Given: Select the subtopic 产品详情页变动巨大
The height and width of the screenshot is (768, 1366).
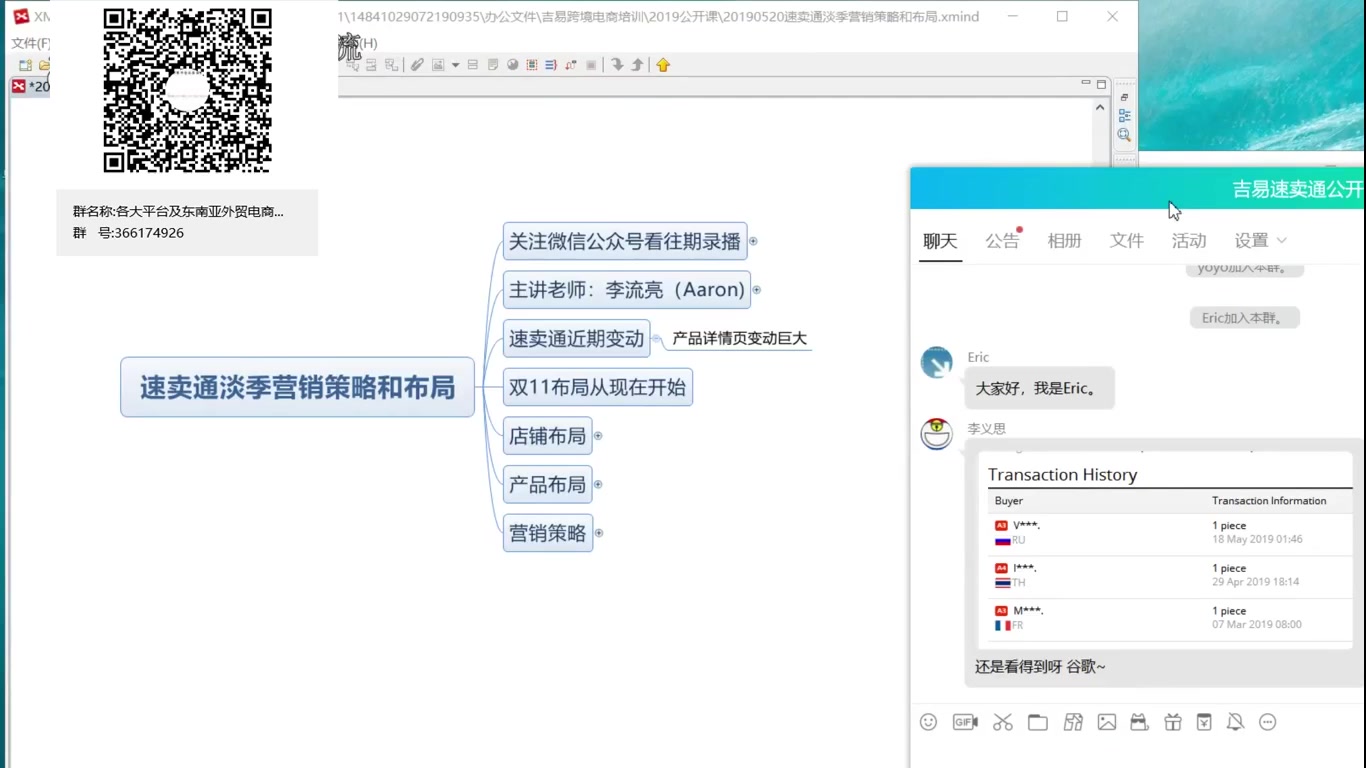Looking at the screenshot, I should click(739, 338).
